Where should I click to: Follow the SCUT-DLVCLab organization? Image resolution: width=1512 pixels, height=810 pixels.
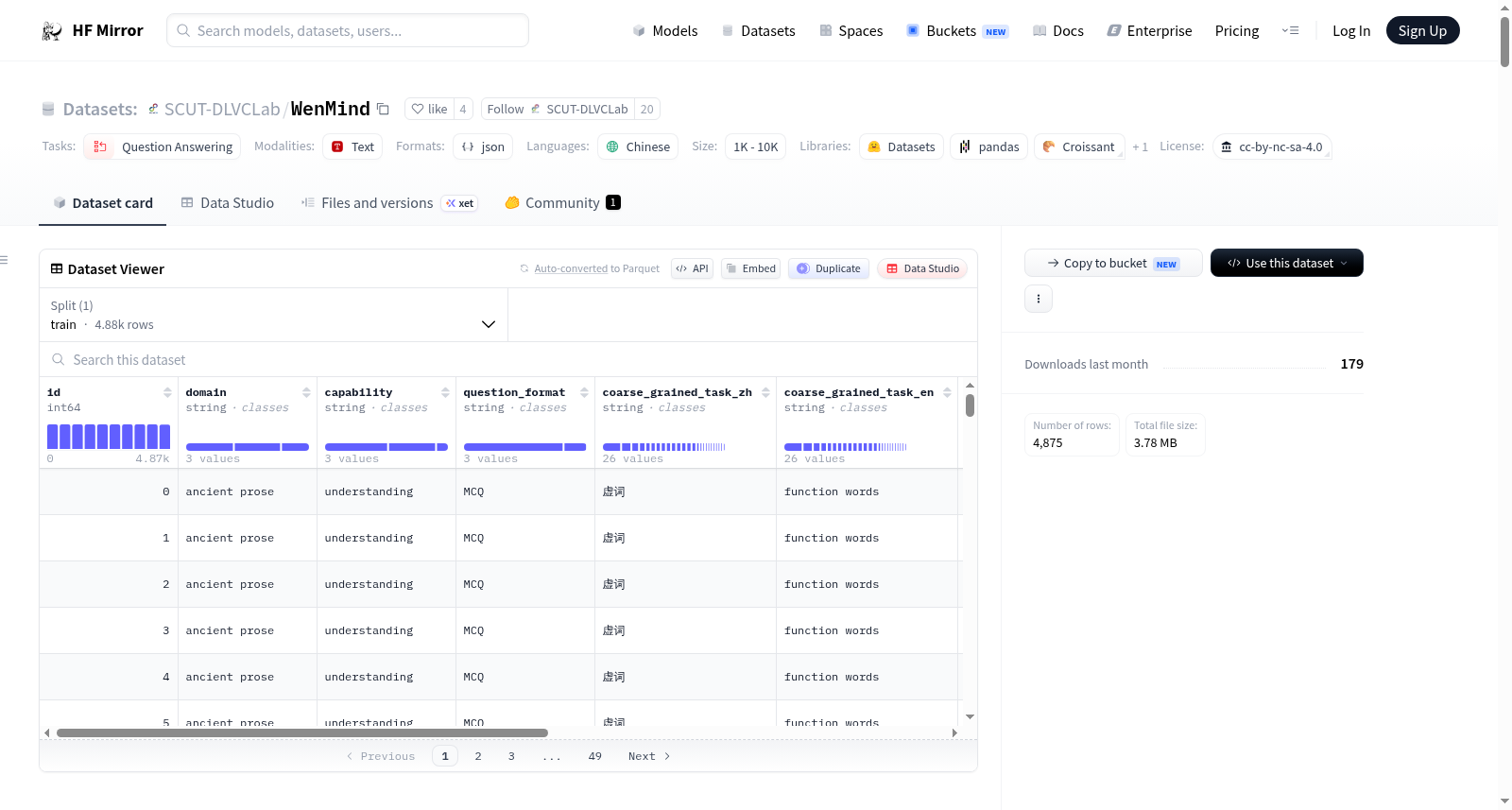(558, 109)
